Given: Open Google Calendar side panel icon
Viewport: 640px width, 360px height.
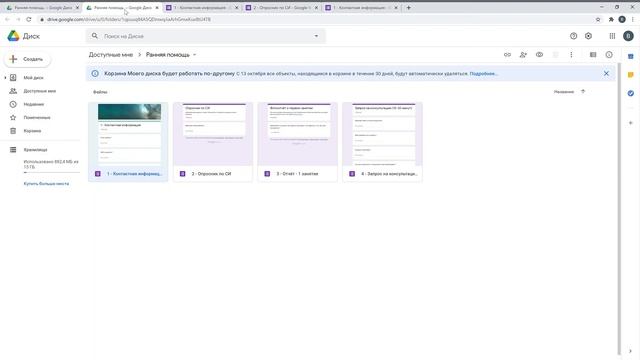Looking at the screenshot, I should [x=631, y=56].
